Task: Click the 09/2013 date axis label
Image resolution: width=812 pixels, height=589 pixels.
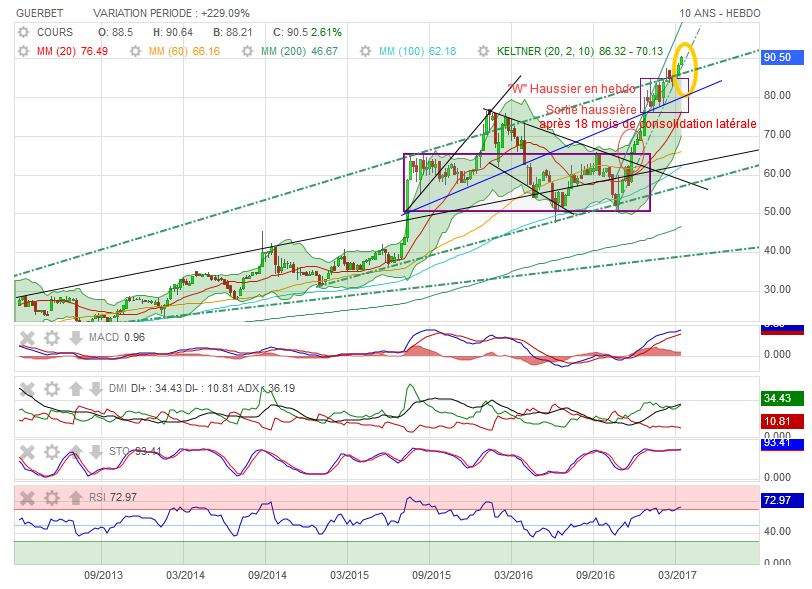Action: click(x=104, y=576)
